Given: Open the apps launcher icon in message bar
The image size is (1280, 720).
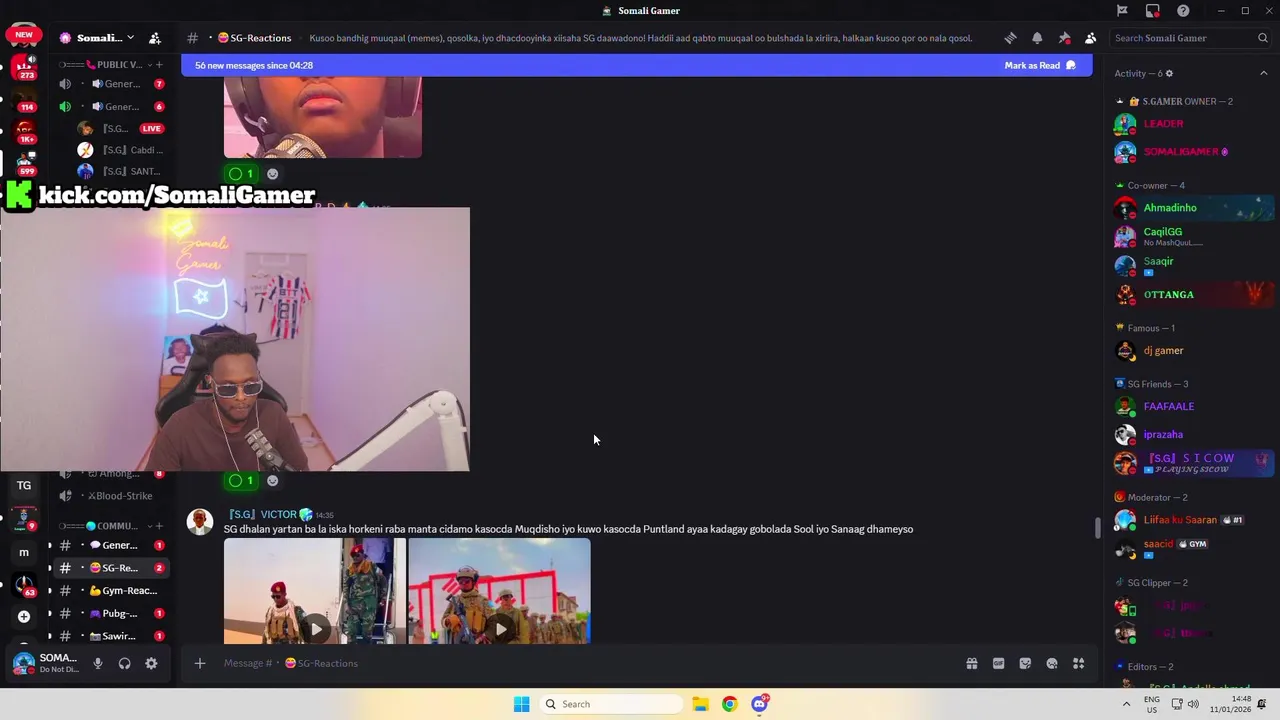Looking at the screenshot, I should click(x=1079, y=663).
